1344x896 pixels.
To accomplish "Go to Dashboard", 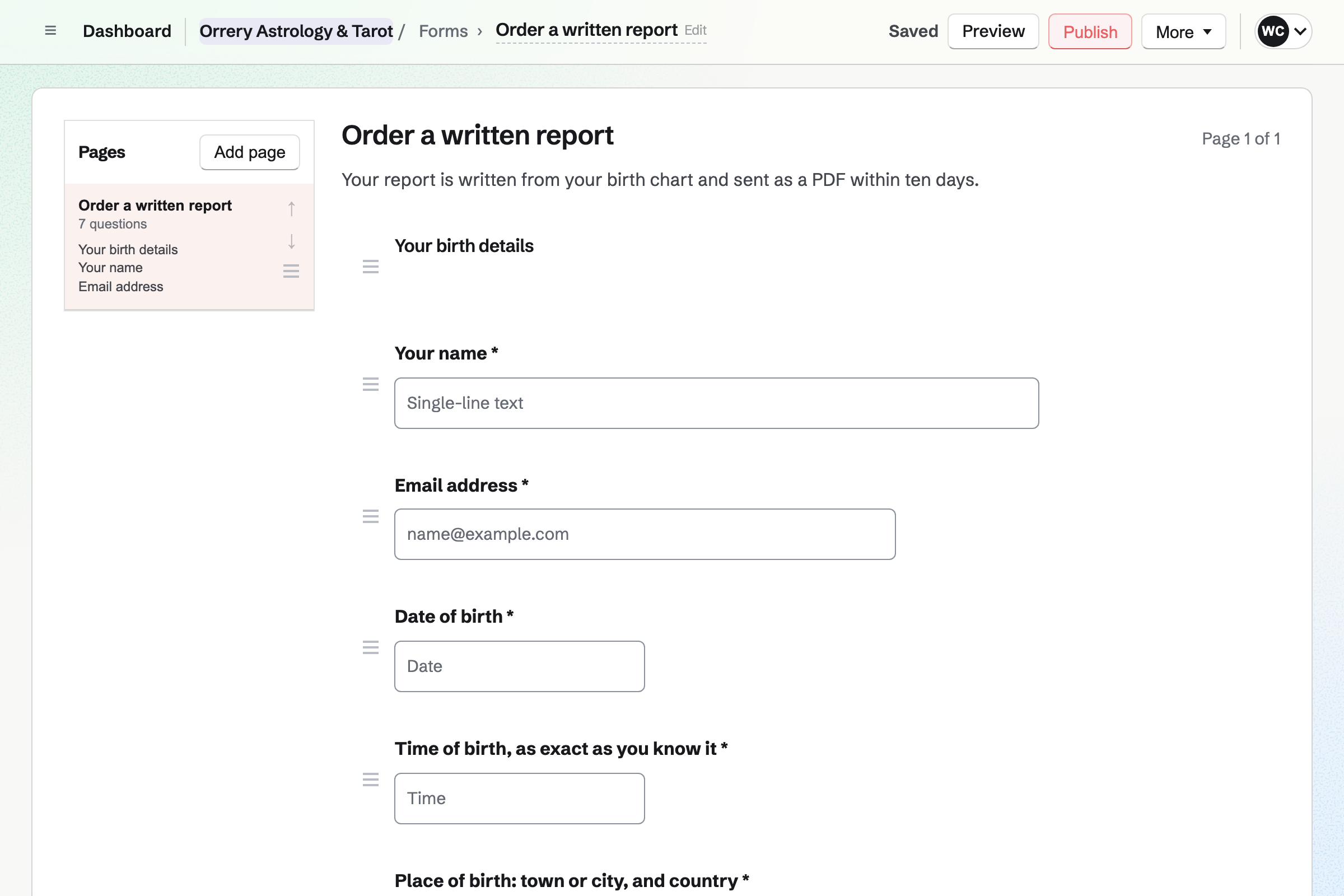I will pos(127,31).
